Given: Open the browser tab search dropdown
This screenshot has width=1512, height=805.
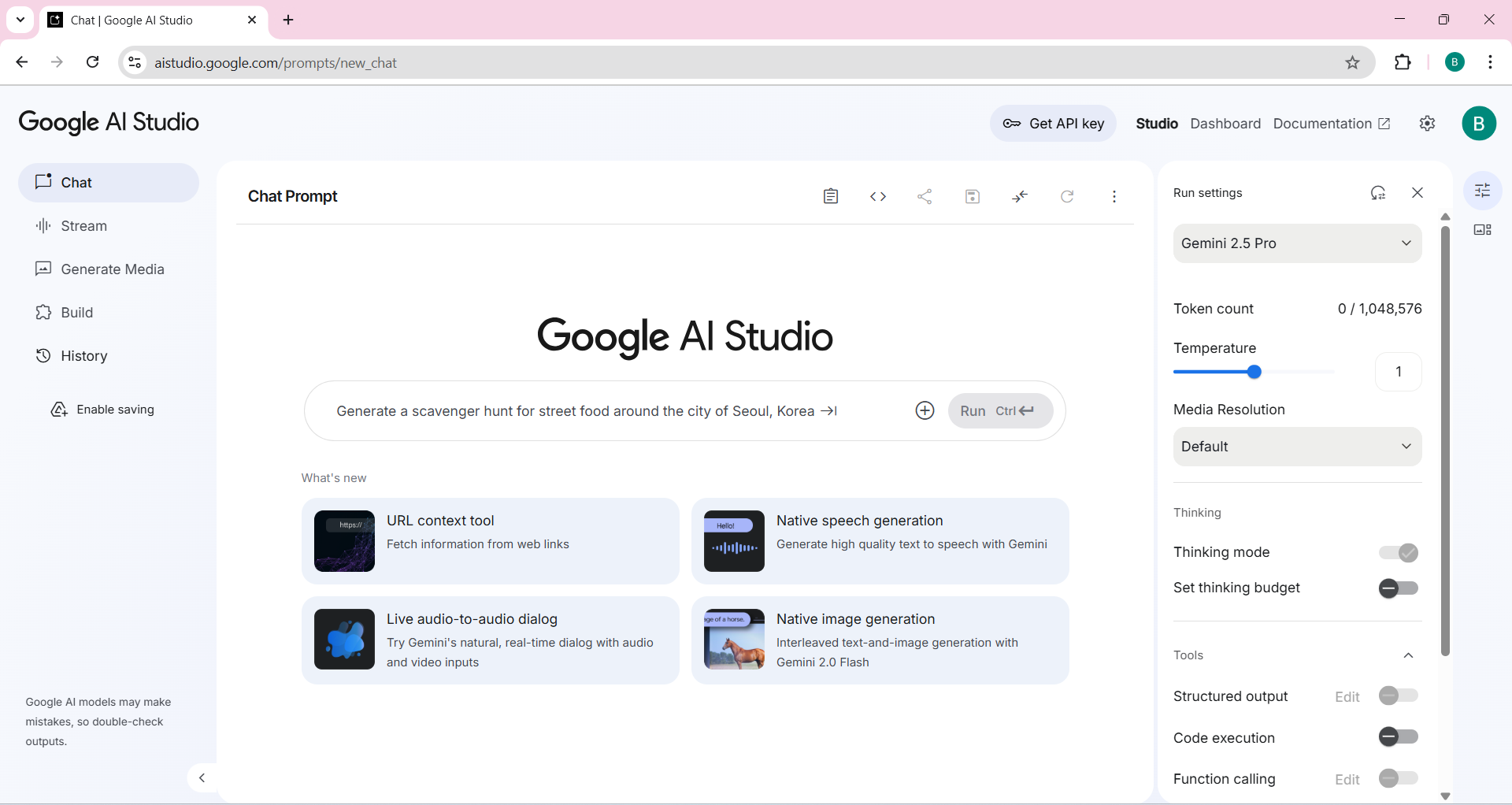Looking at the screenshot, I should coord(20,20).
